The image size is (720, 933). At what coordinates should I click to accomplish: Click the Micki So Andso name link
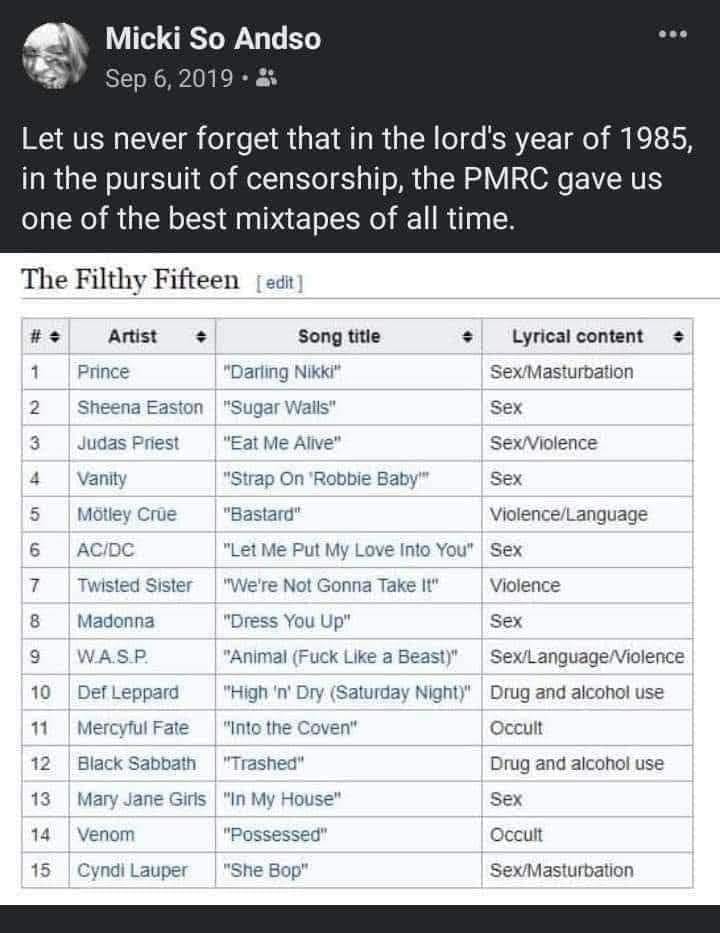[213, 39]
